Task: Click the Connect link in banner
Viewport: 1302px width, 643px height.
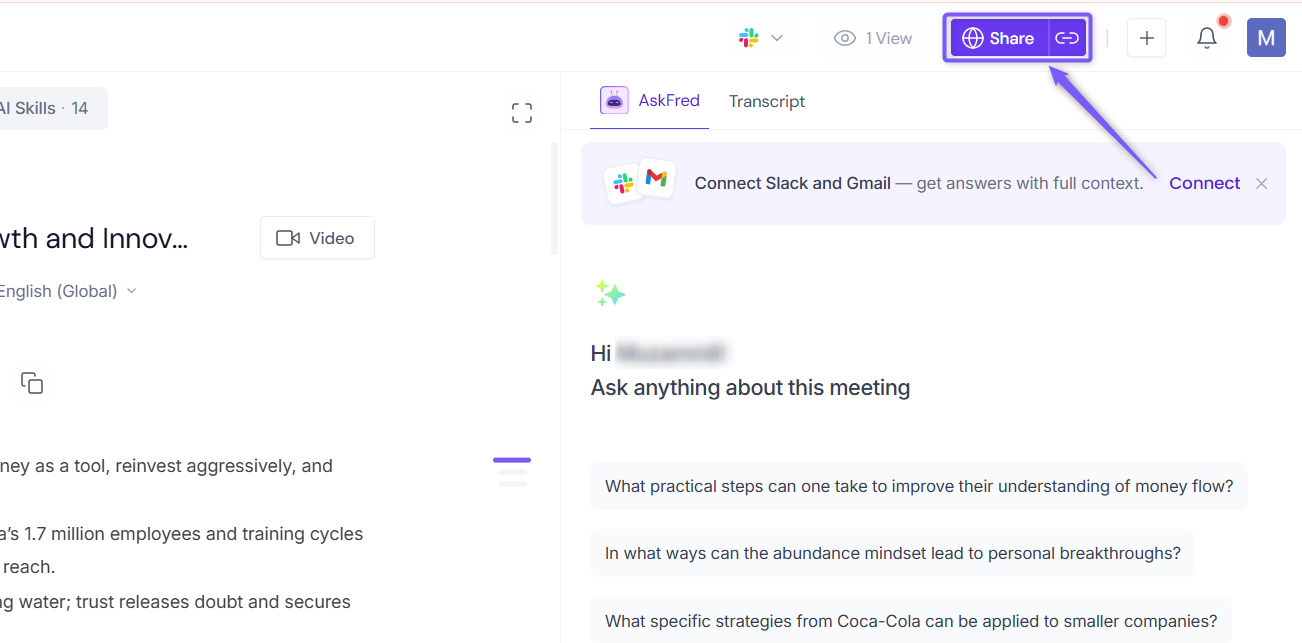Action: point(1204,183)
